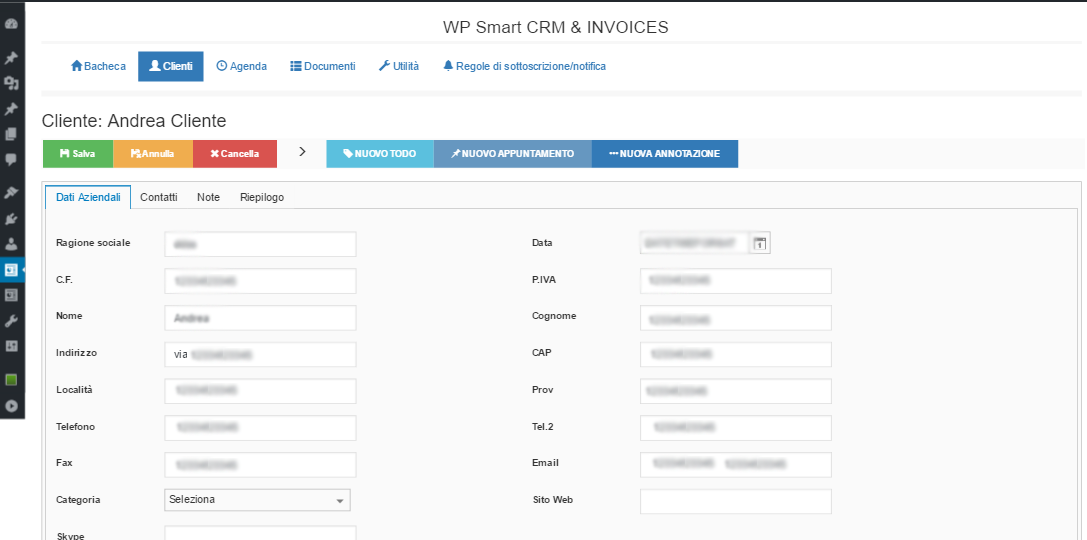Click the Sito Web input field
Image resolution: width=1087 pixels, height=540 pixels.
tap(735, 501)
